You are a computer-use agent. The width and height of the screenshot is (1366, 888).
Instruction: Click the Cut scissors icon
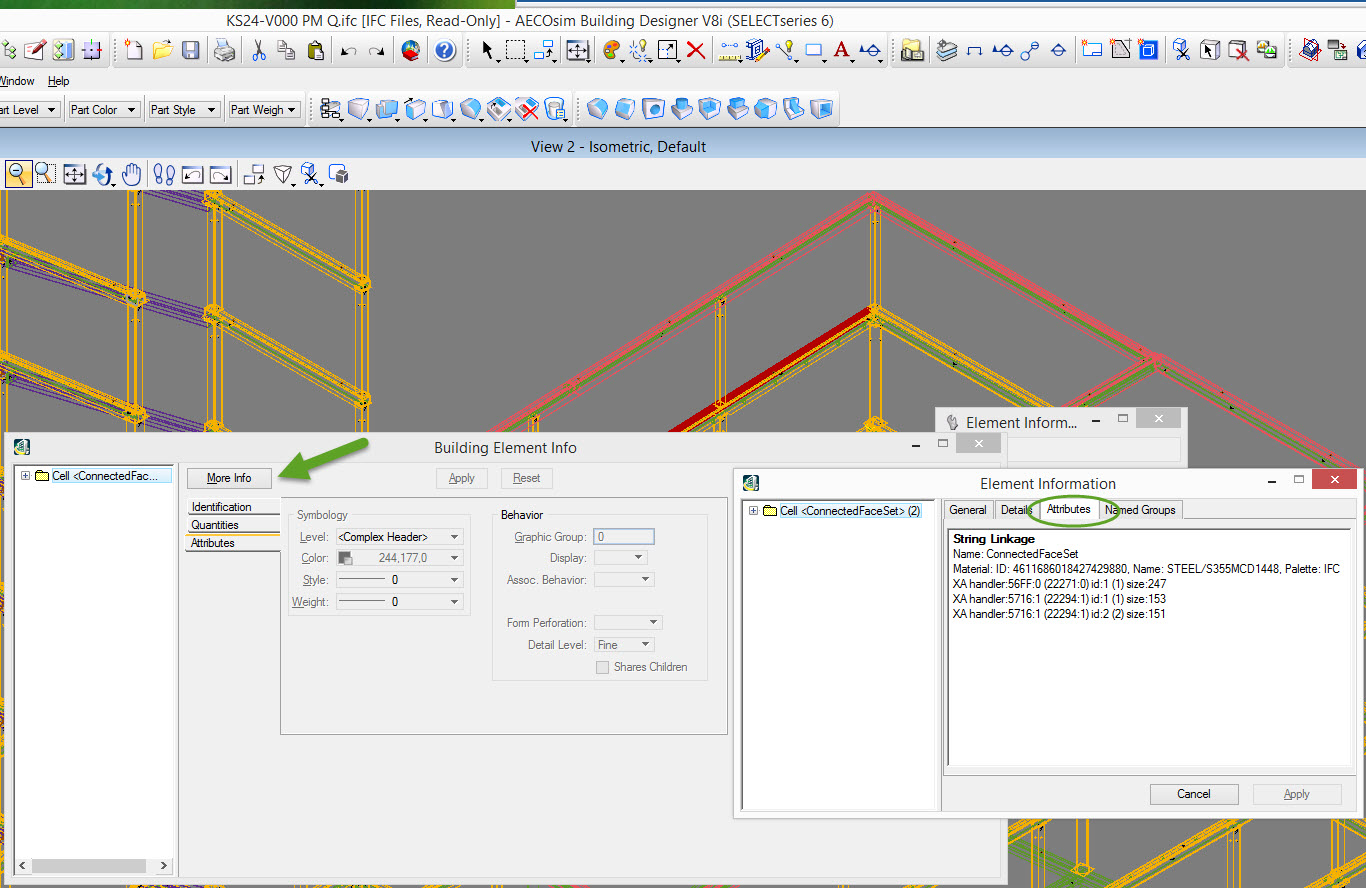point(258,50)
